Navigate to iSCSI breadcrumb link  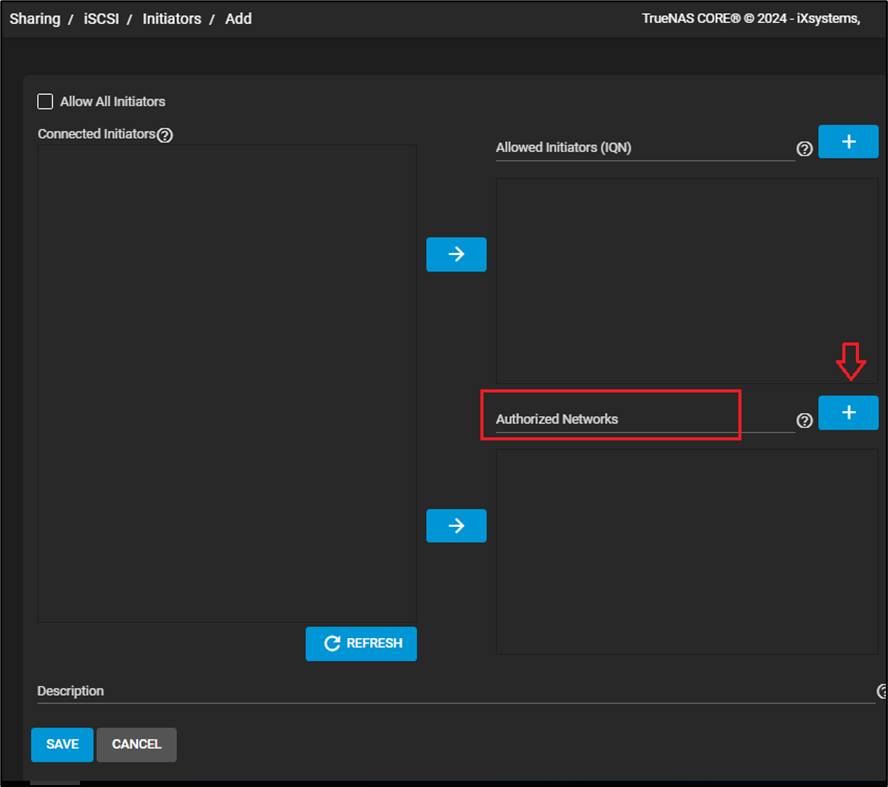tap(101, 19)
